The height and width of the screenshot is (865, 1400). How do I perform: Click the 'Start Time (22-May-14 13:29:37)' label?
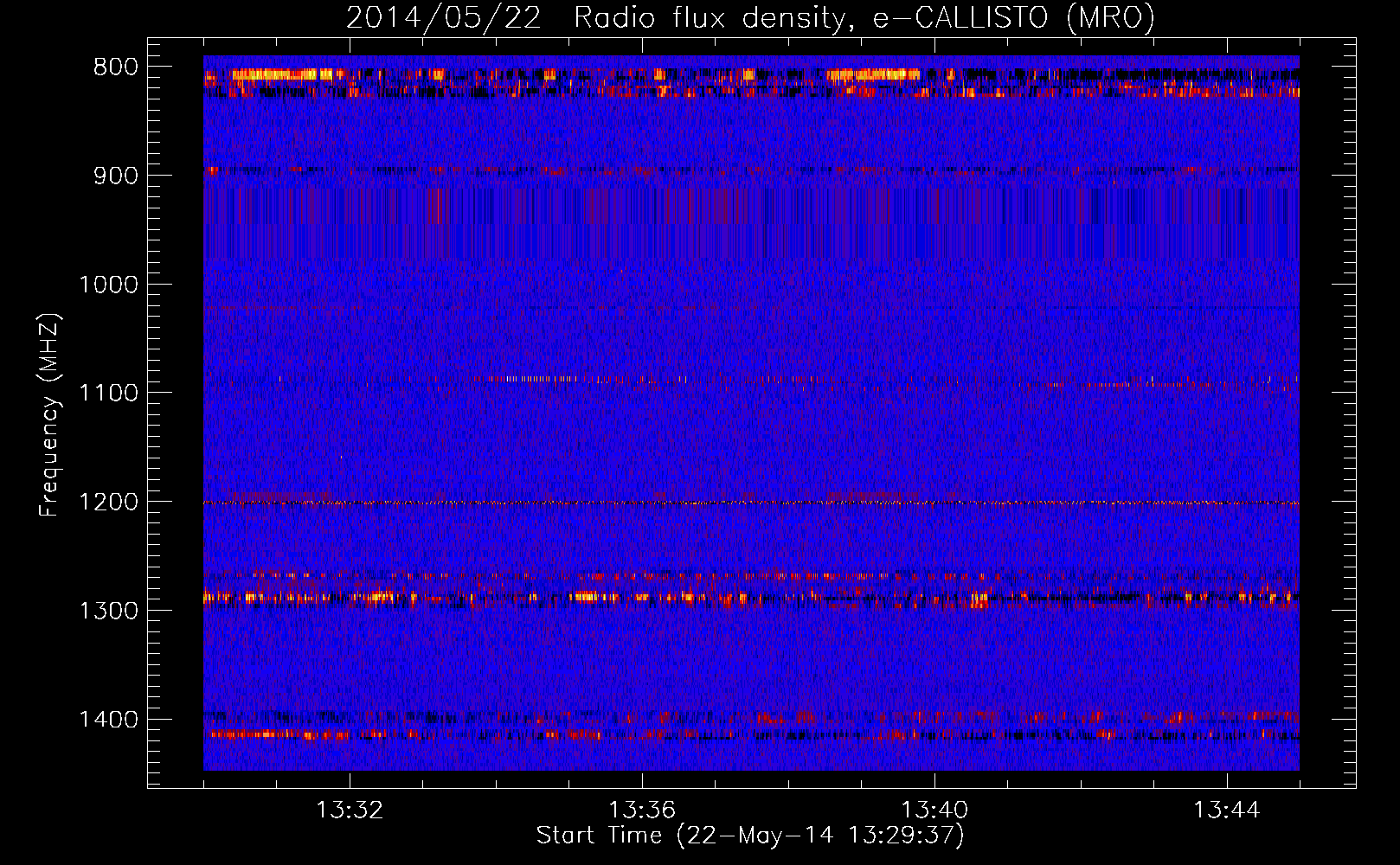tap(750, 836)
